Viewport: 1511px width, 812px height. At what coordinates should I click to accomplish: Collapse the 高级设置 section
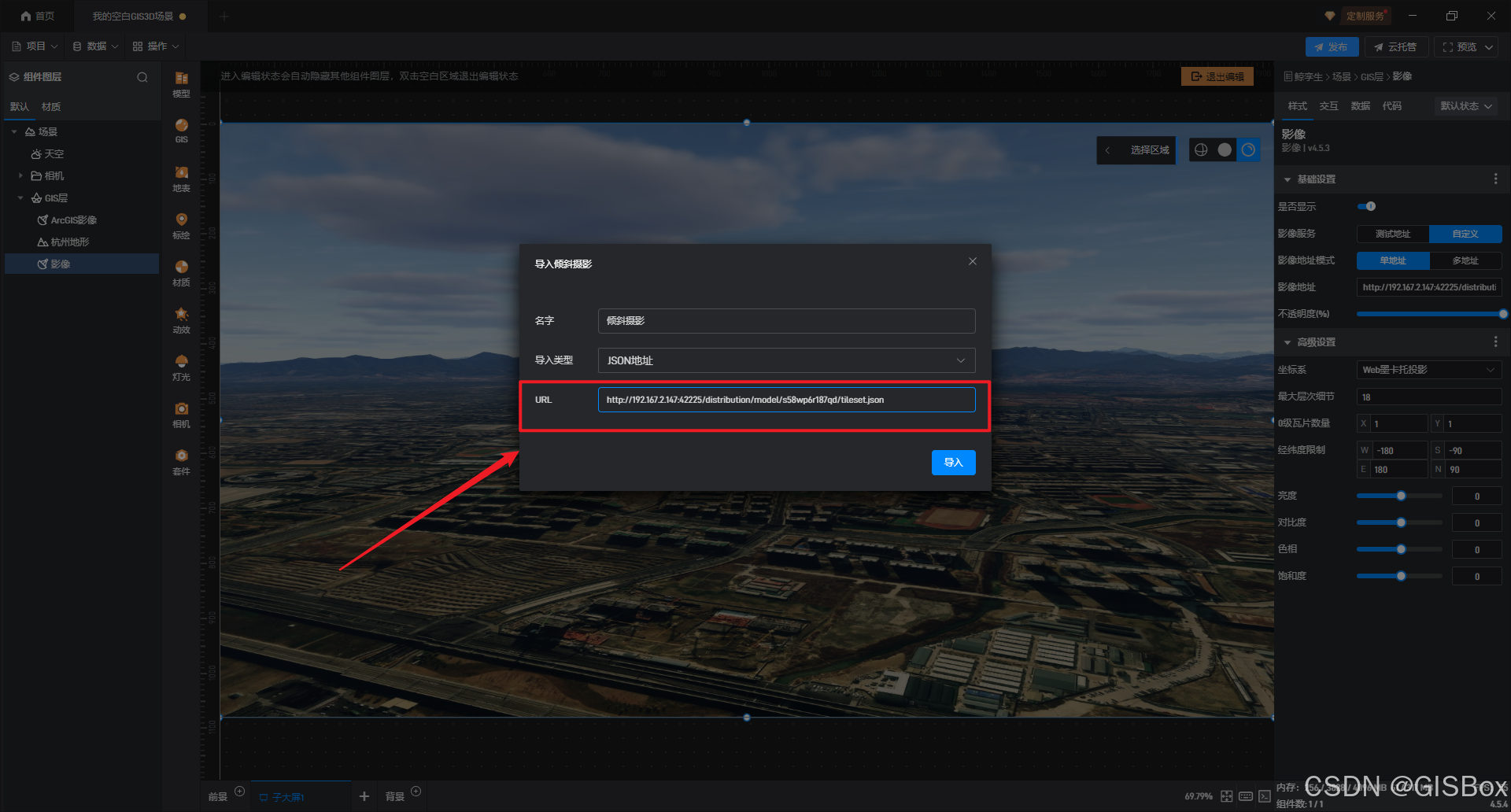click(x=1287, y=342)
